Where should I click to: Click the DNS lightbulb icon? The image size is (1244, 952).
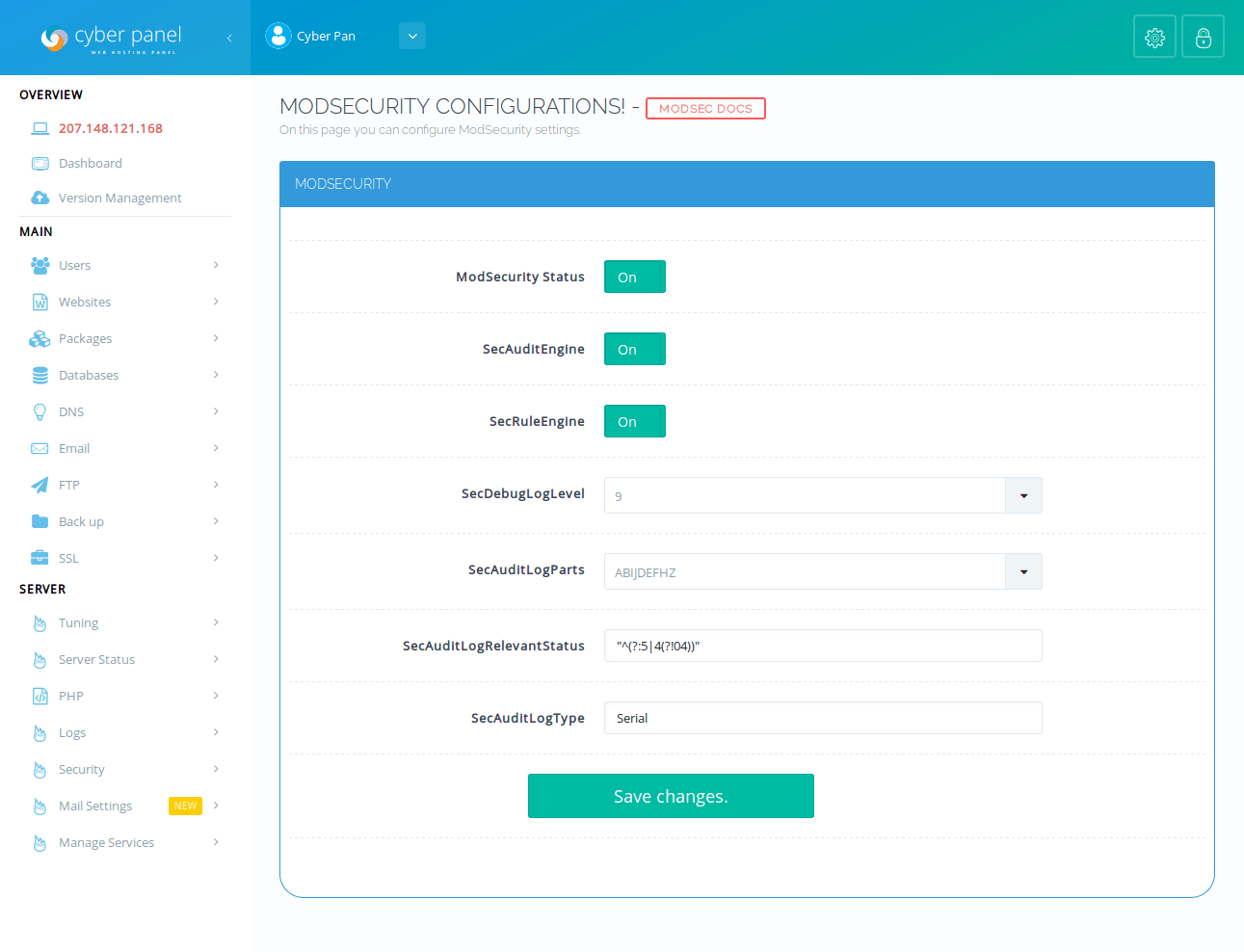[40, 411]
